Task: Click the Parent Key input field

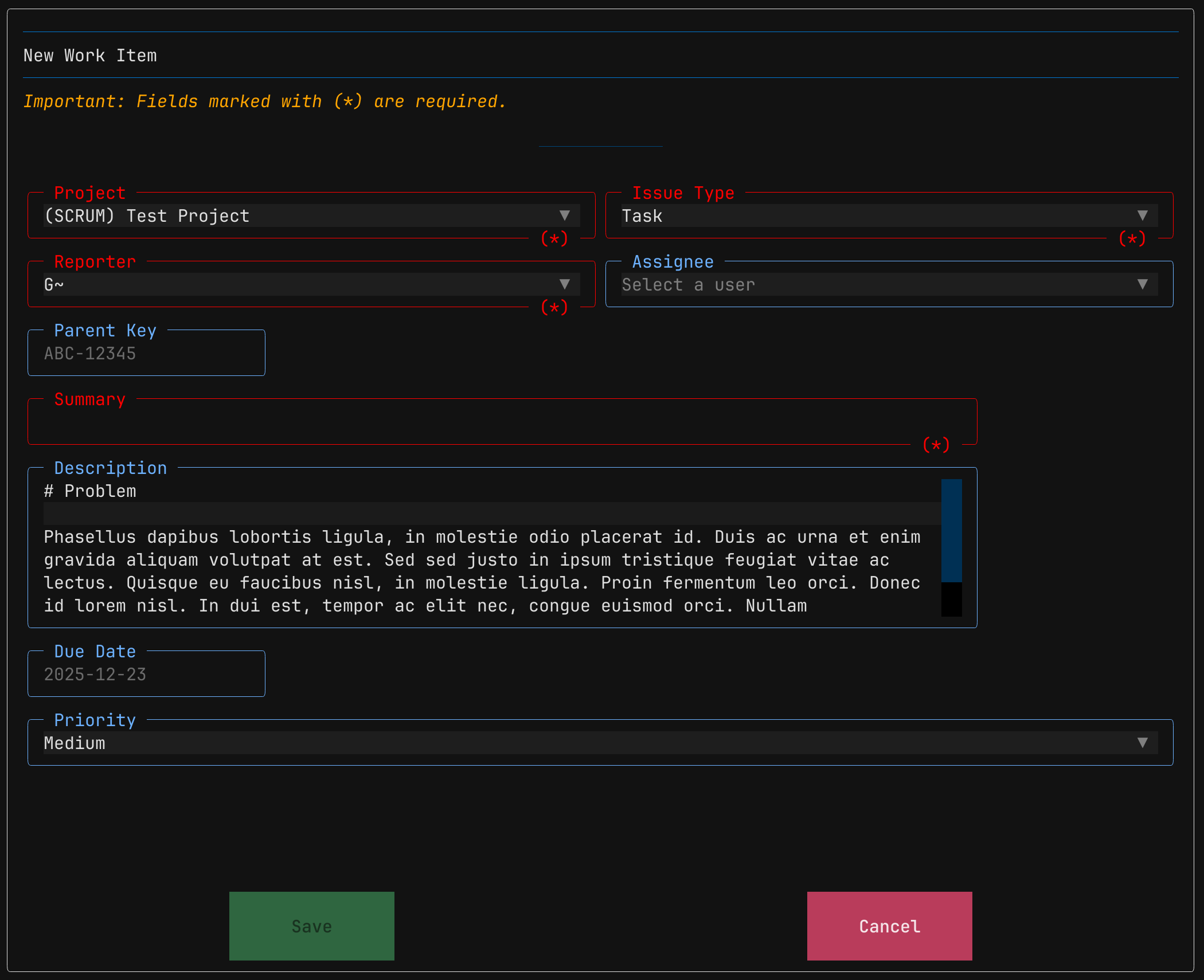Action: [x=147, y=353]
